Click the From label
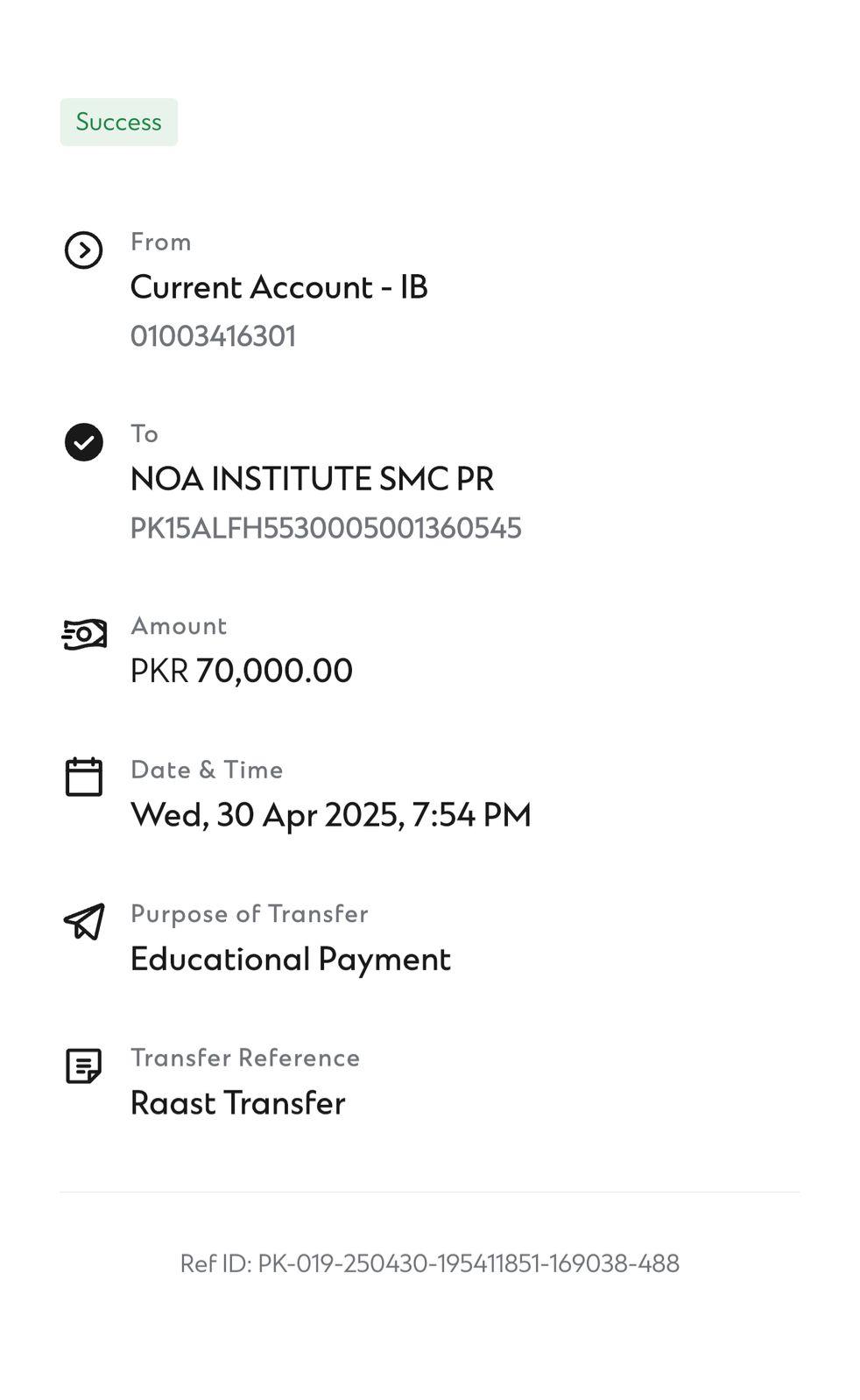This screenshot has height=1400, width=860. click(x=161, y=242)
